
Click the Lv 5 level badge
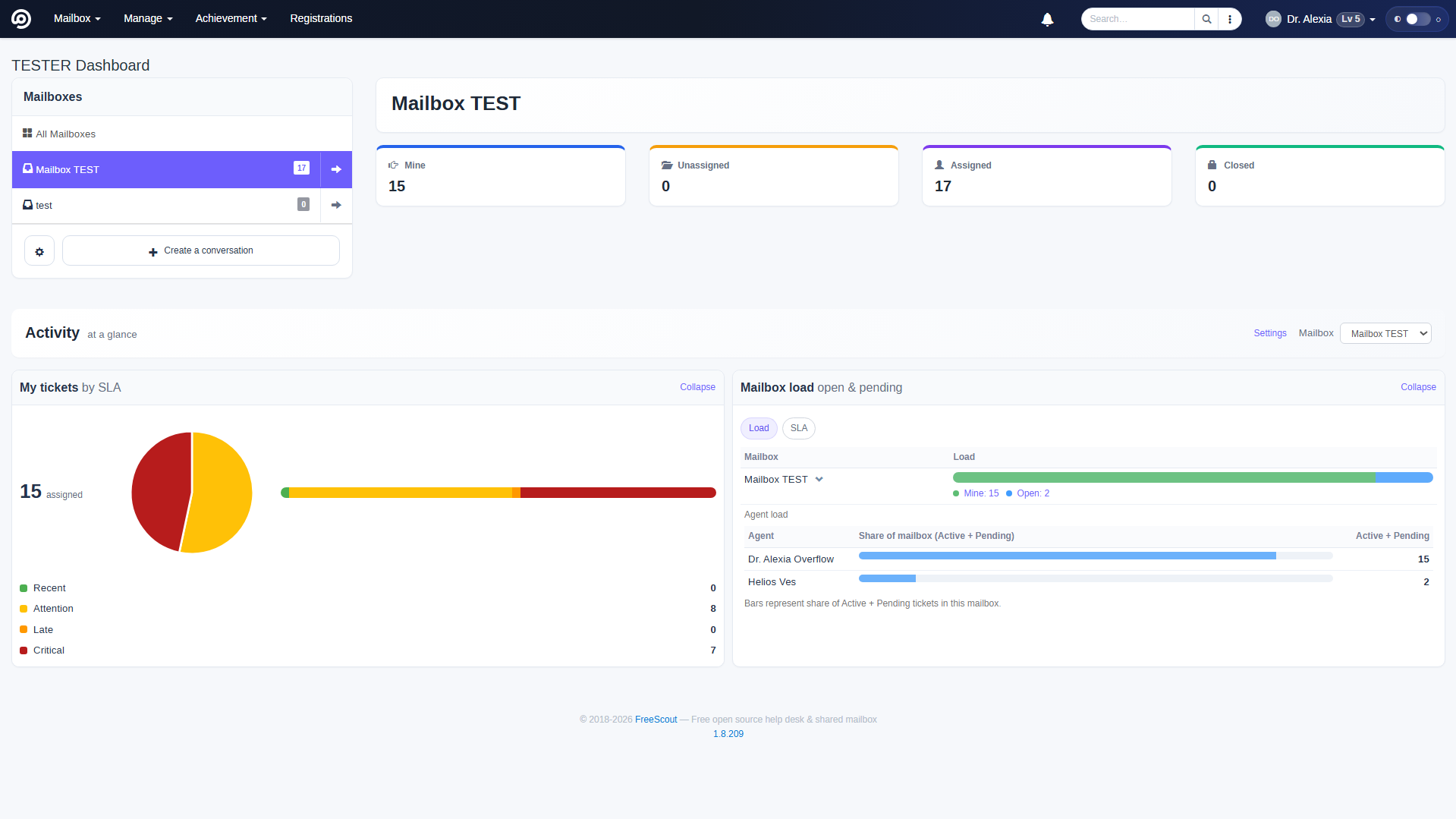click(x=1351, y=19)
